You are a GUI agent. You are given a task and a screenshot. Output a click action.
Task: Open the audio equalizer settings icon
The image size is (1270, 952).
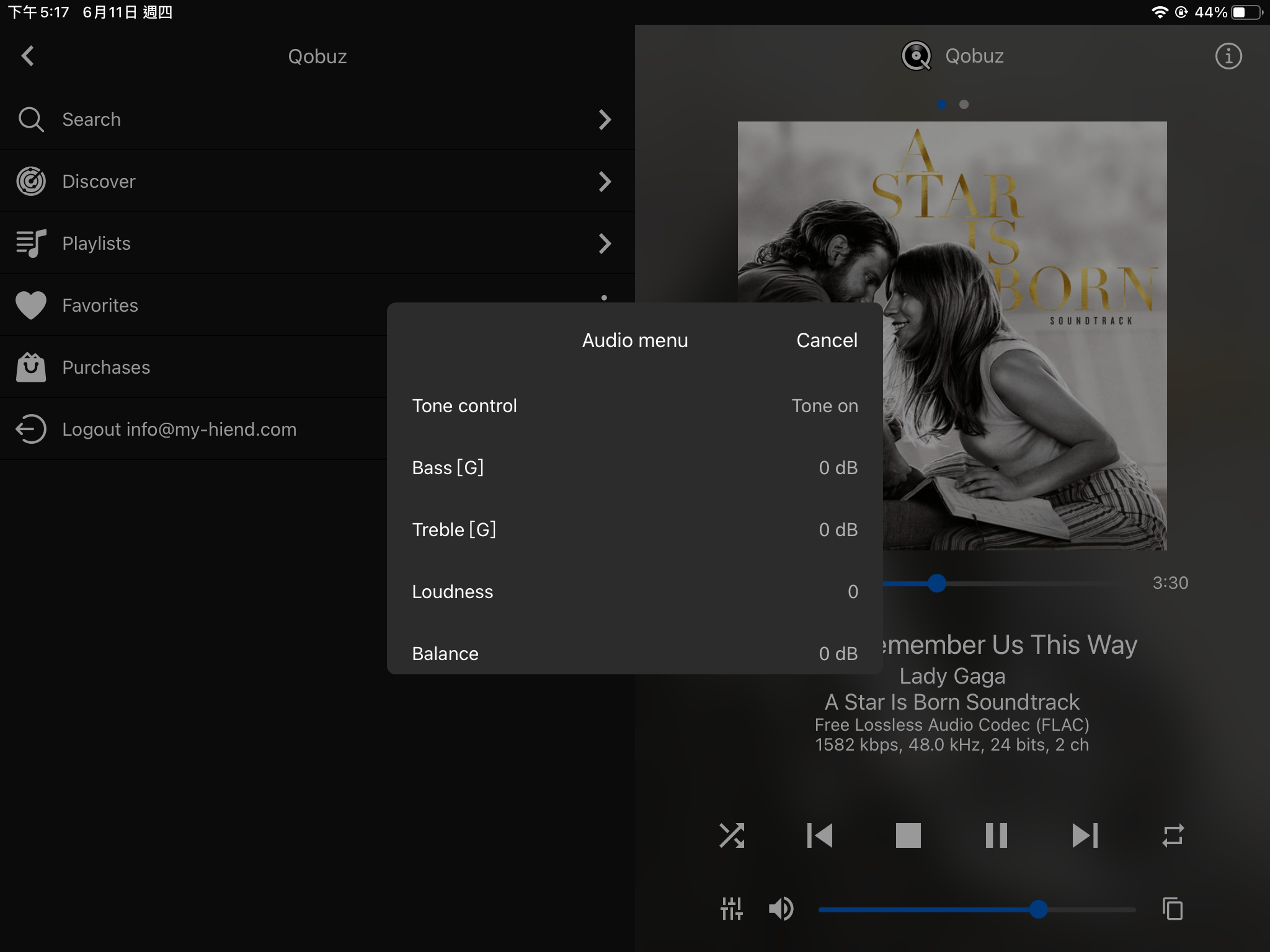732,909
